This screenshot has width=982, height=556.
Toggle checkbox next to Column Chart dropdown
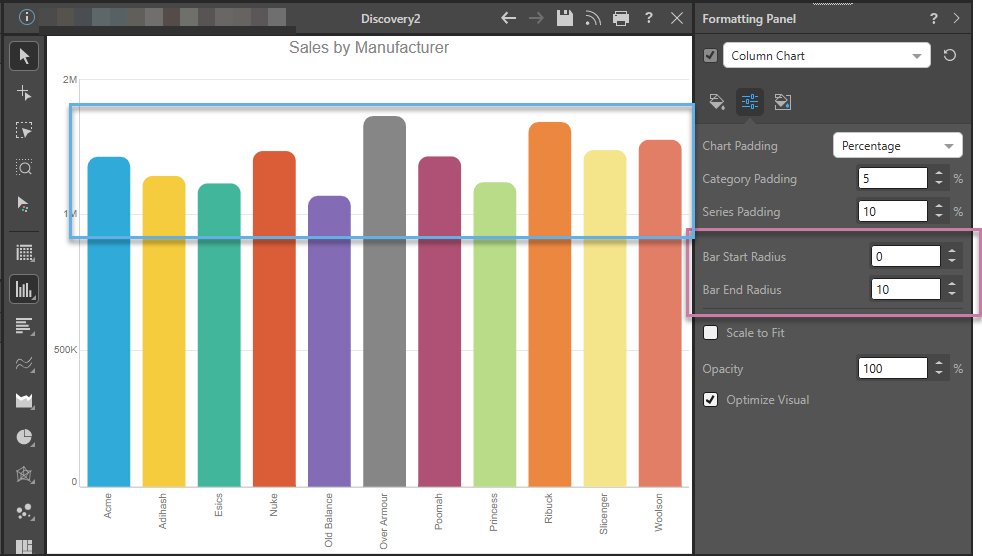click(x=711, y=56)
